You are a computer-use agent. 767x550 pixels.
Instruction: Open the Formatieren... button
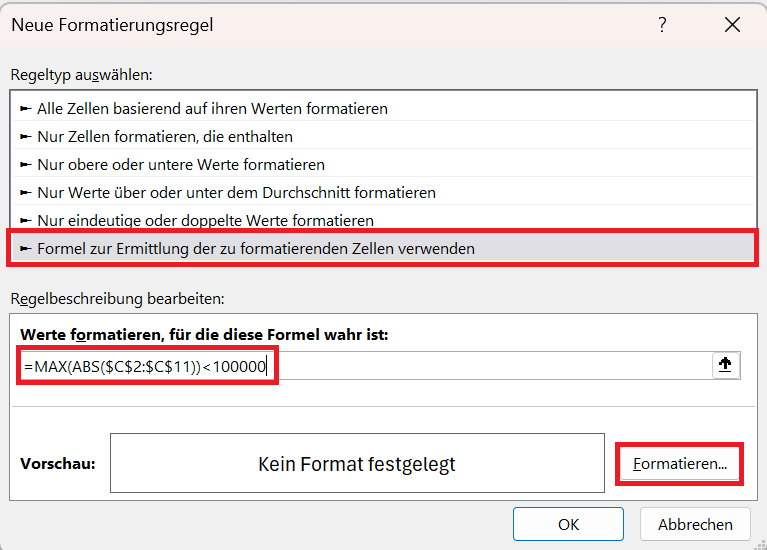tap(679, 463)
